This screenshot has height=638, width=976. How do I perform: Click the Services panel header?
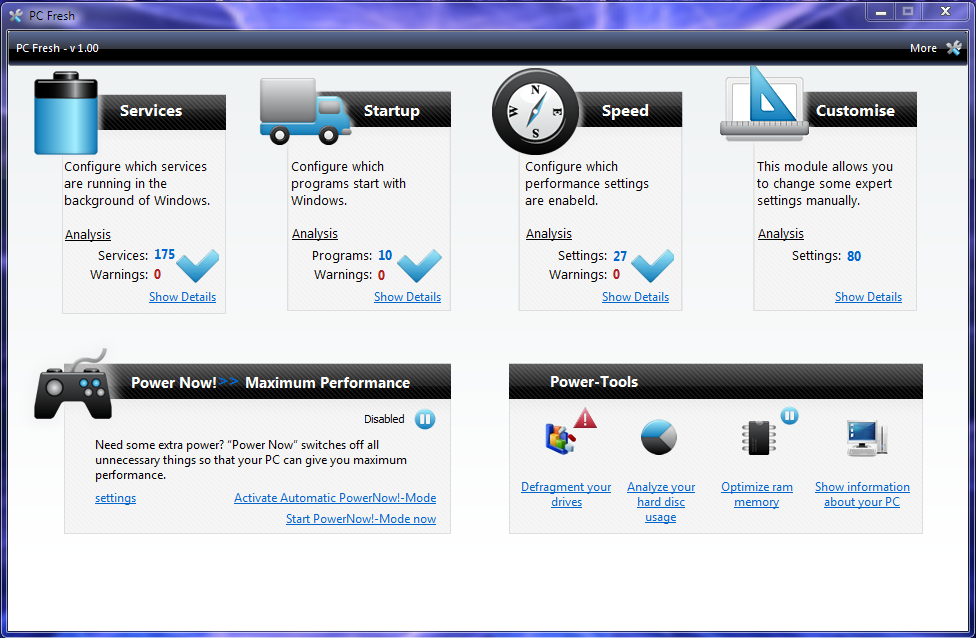[151, 111]
